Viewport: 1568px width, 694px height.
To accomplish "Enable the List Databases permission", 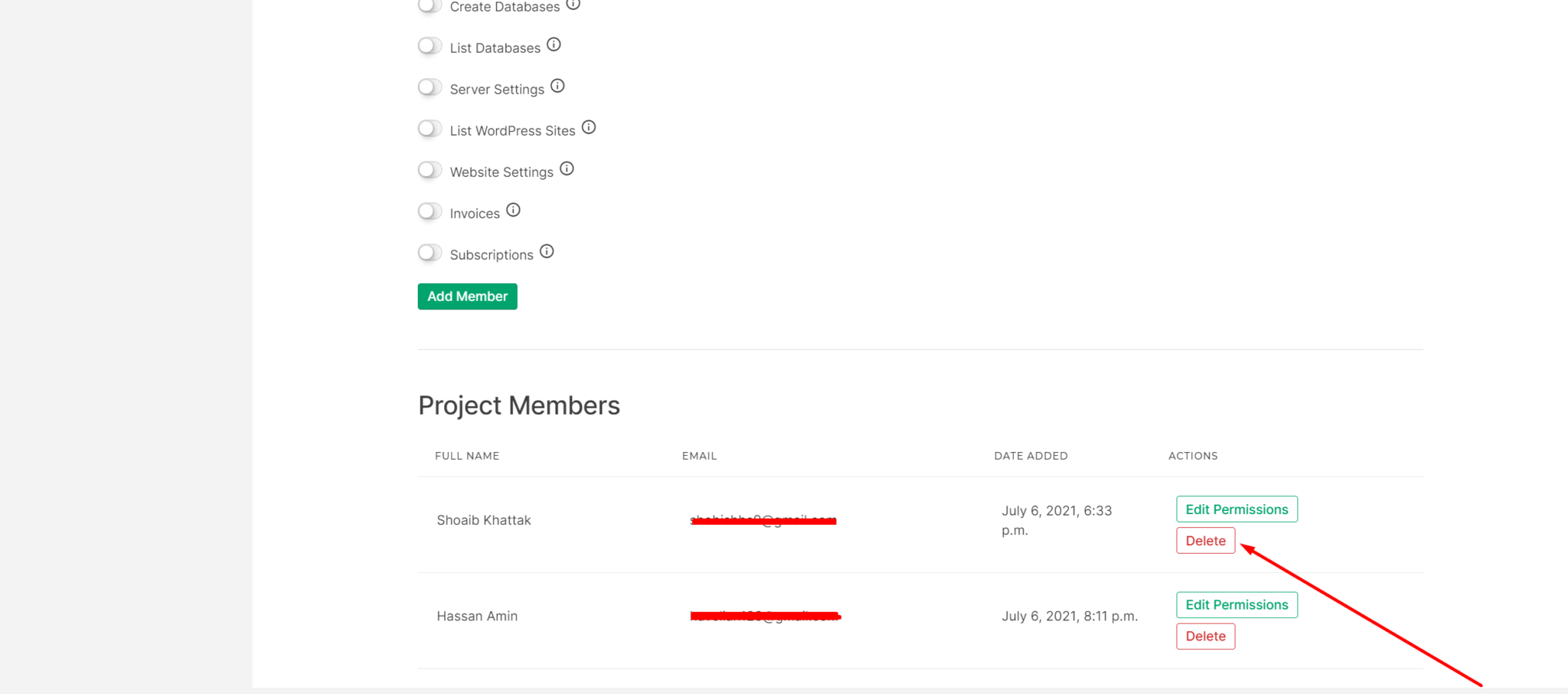I will tap(430, 46).
